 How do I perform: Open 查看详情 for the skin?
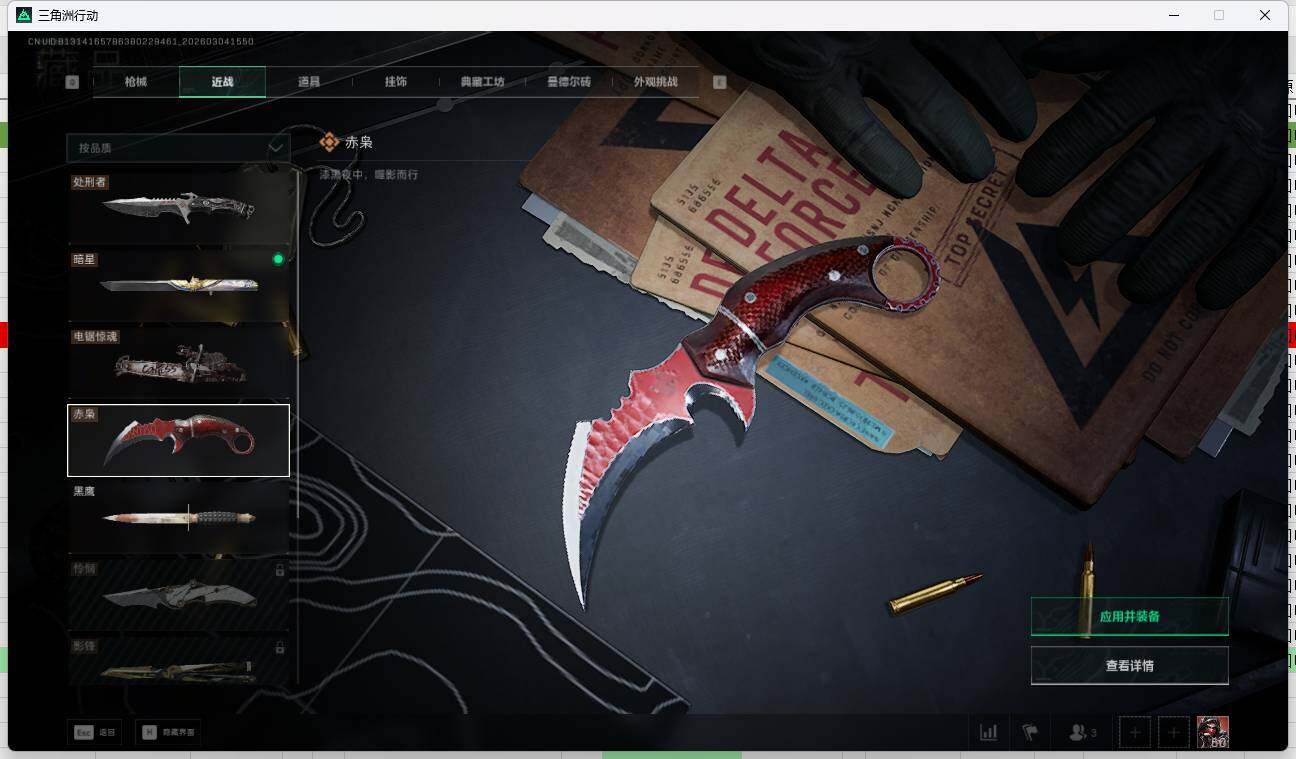(x=1130, y=665)
